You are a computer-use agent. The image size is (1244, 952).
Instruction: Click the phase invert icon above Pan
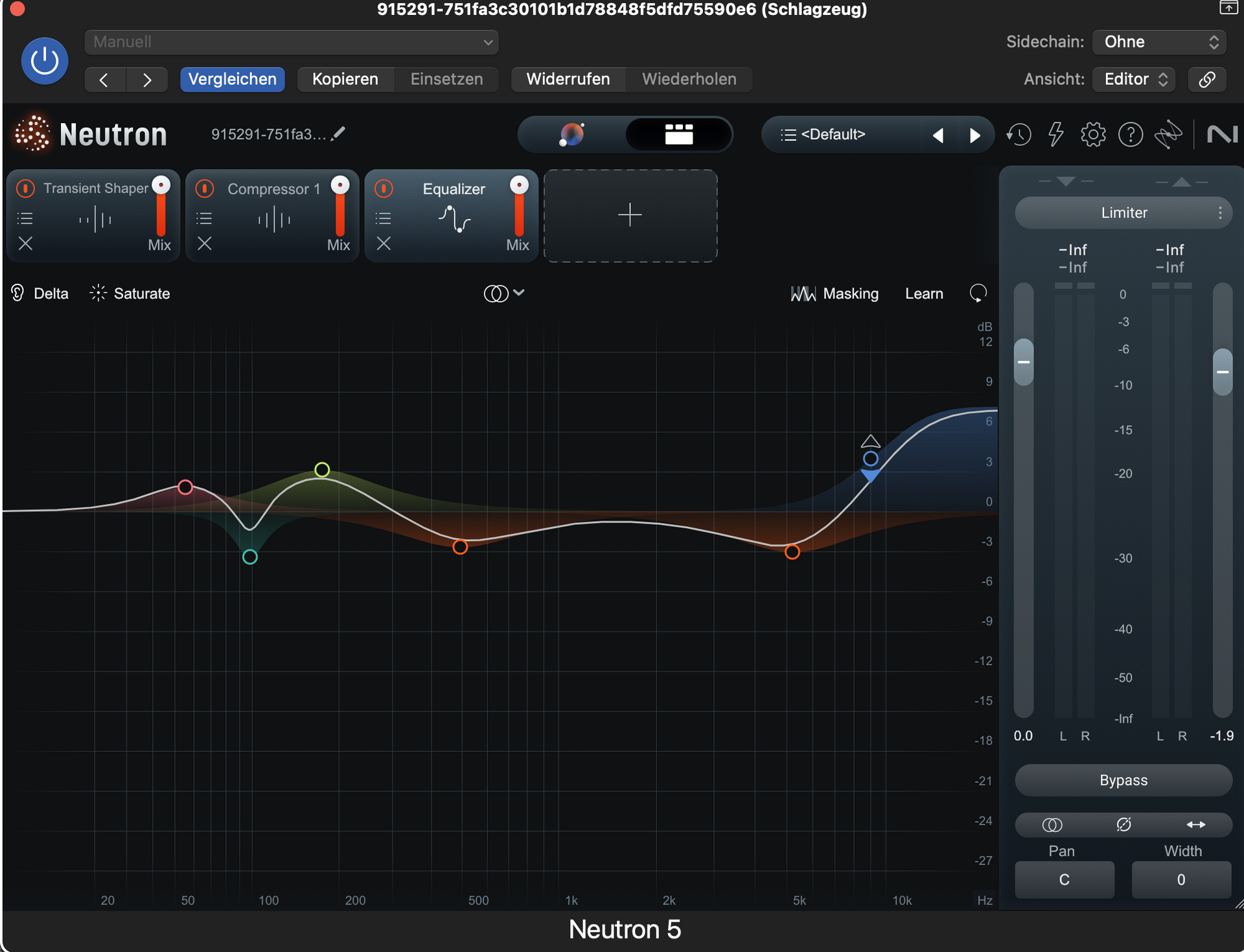click(x=1124, y=824)
